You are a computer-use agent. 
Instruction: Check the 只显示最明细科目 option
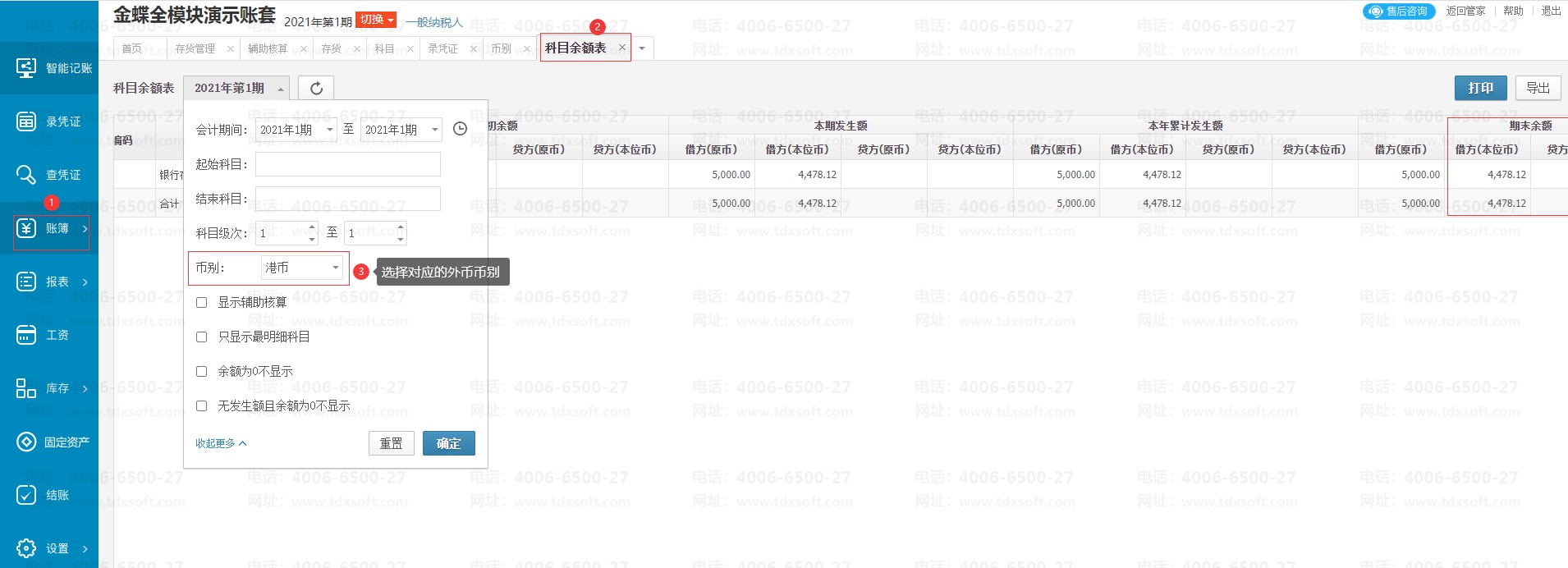click(x=201, y=337)
